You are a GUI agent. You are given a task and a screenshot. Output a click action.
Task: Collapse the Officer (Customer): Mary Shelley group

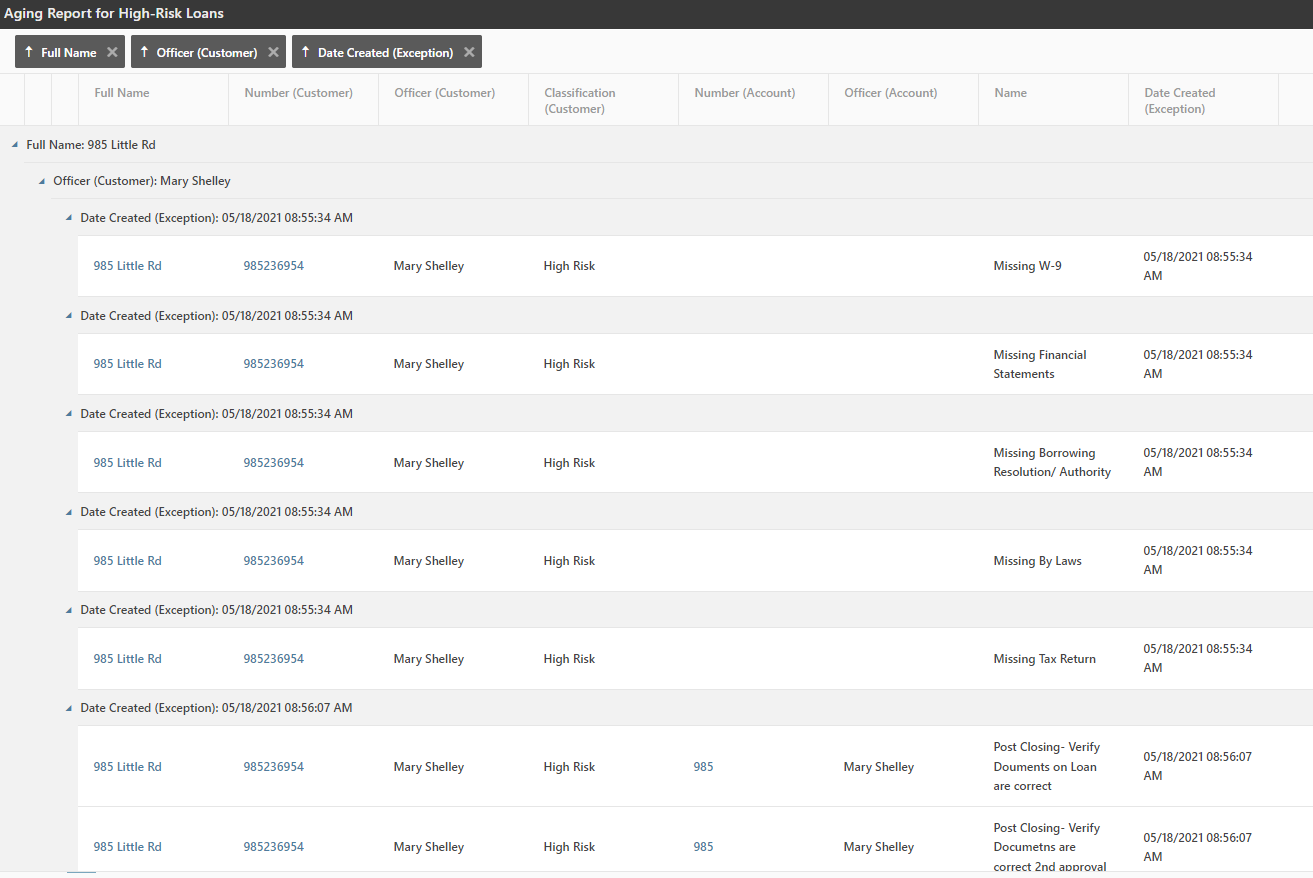pos(41,182)
